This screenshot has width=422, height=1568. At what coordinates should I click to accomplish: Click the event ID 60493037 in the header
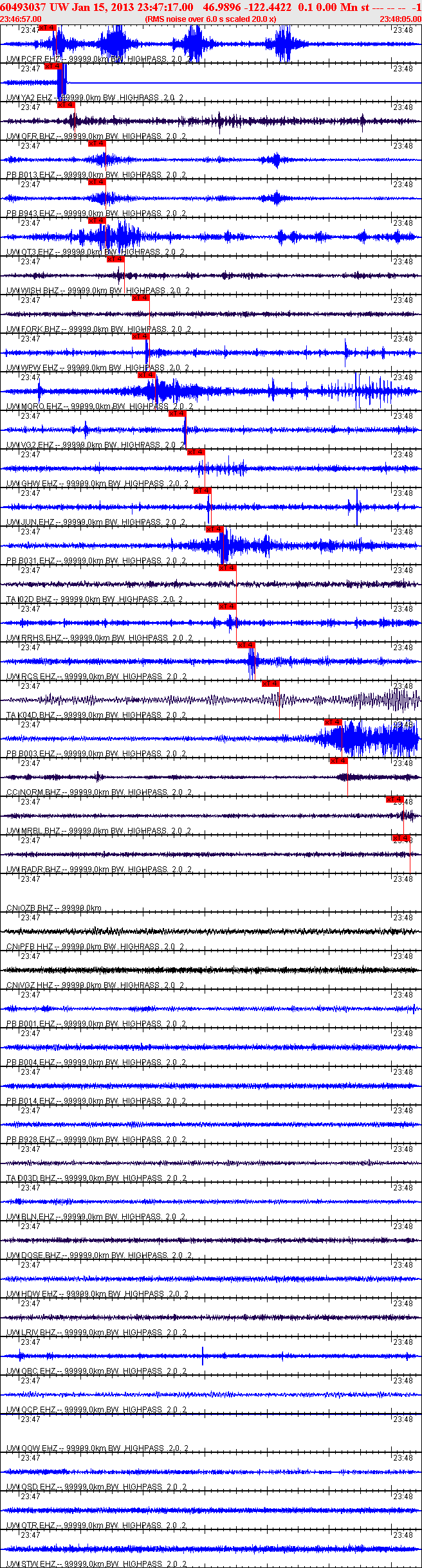(x=23, y=7)
